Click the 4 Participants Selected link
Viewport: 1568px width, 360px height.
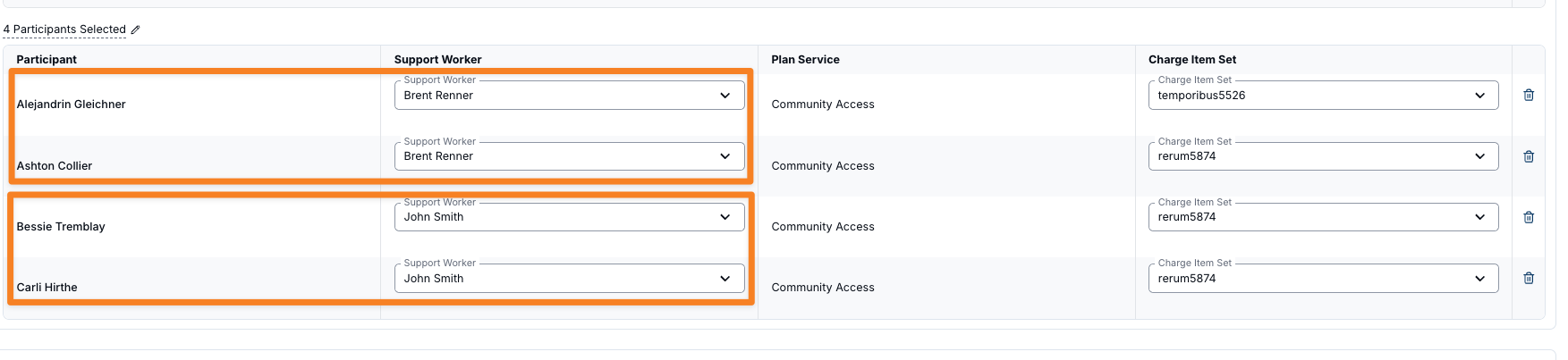pos(64,29)
